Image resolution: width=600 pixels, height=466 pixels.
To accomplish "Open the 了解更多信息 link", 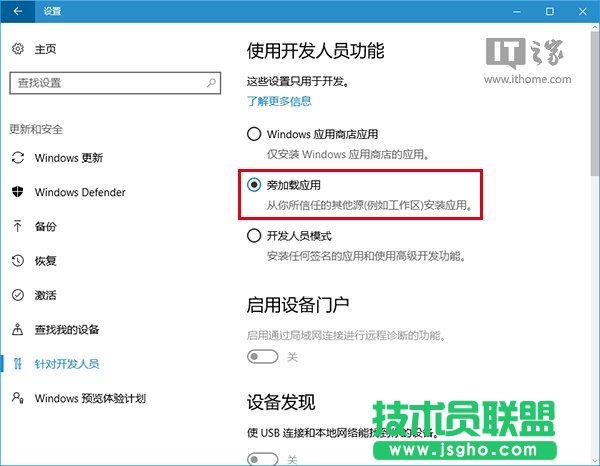I will [279, 101].
